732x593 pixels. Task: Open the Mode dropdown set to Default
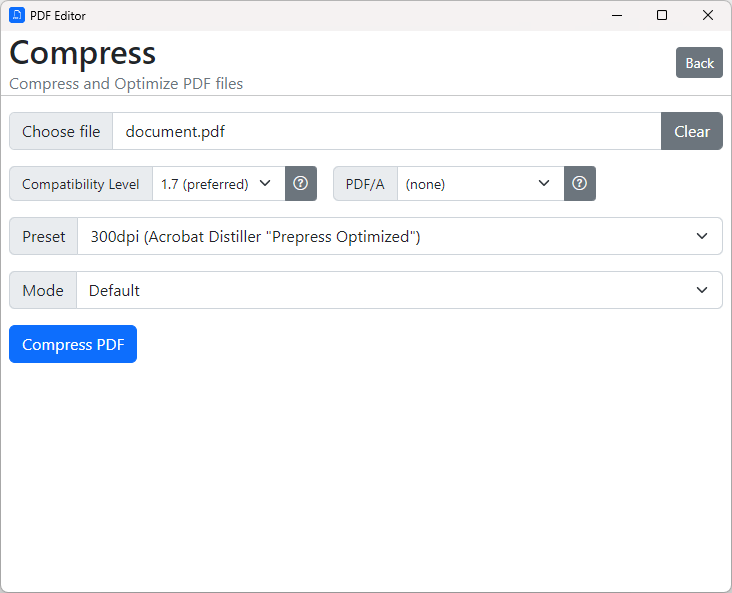point(399,291)
